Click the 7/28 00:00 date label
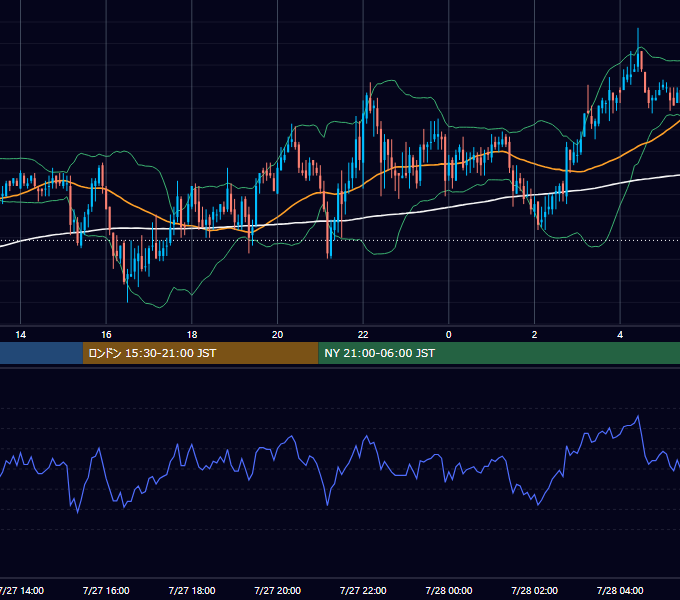Screen dimensions: 680x600 tap(449, 590)
